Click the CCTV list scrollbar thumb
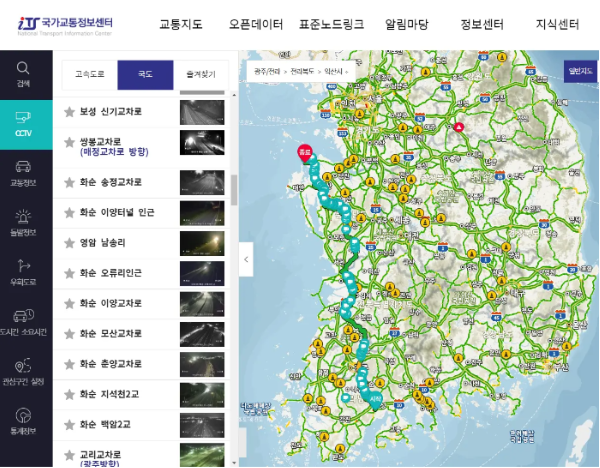 coord(234,190)
